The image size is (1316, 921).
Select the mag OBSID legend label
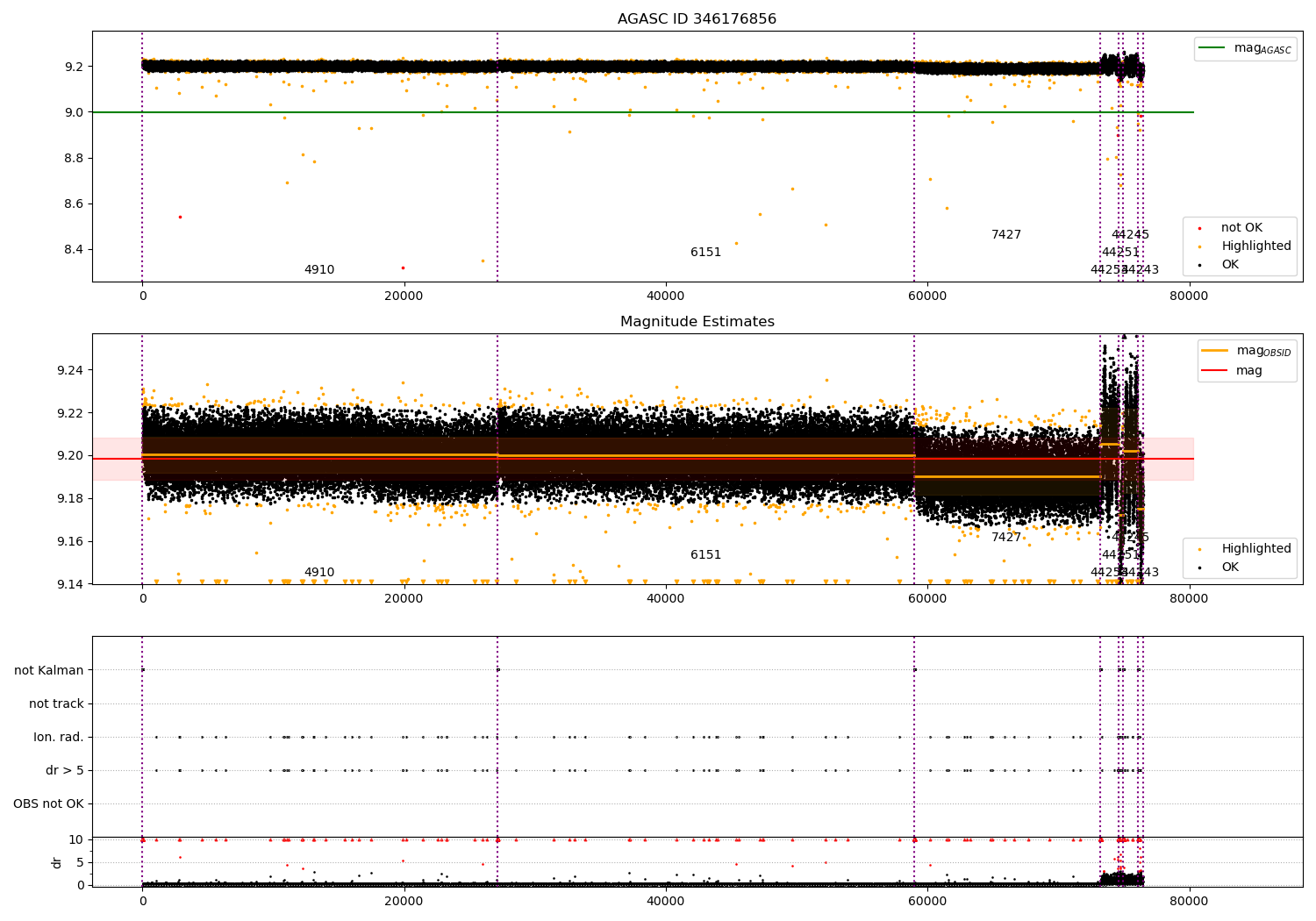pyautogui.click(x=1263, y=351)
